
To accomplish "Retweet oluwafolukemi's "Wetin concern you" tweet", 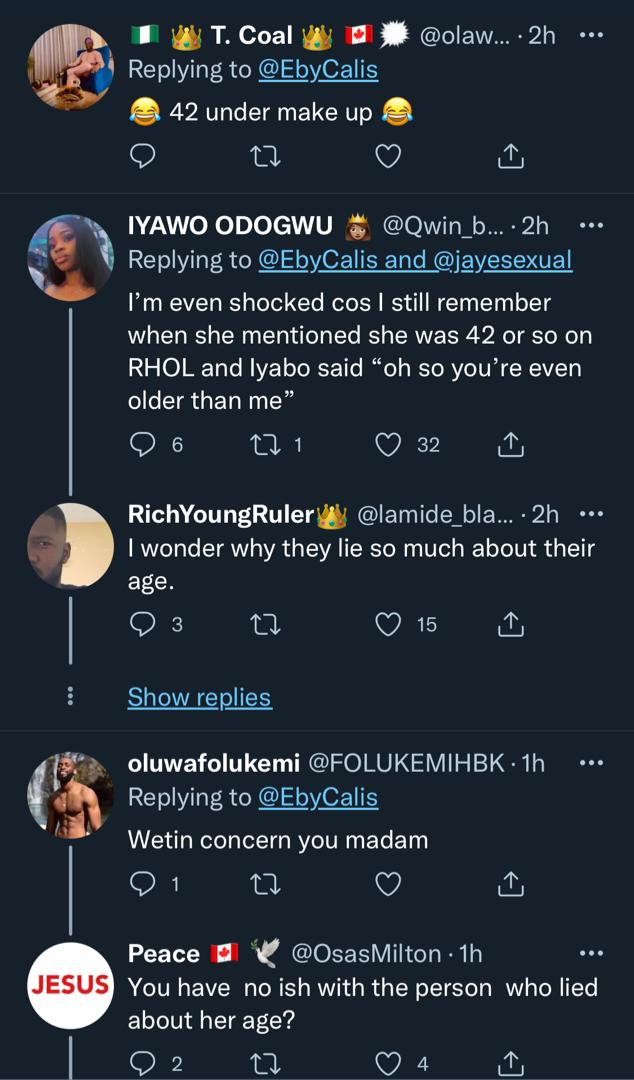I will coord(265,883).
